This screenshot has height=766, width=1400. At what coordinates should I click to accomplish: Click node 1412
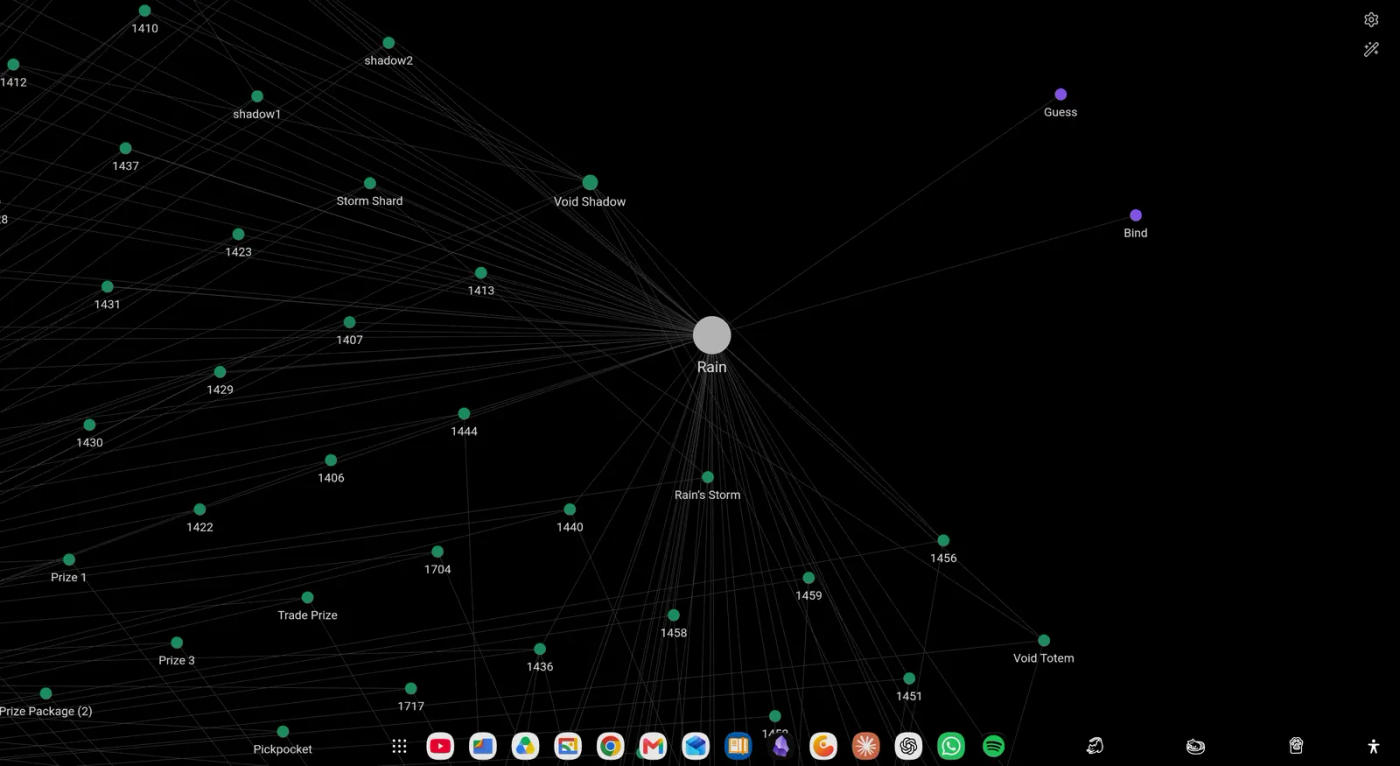(13, 65)
